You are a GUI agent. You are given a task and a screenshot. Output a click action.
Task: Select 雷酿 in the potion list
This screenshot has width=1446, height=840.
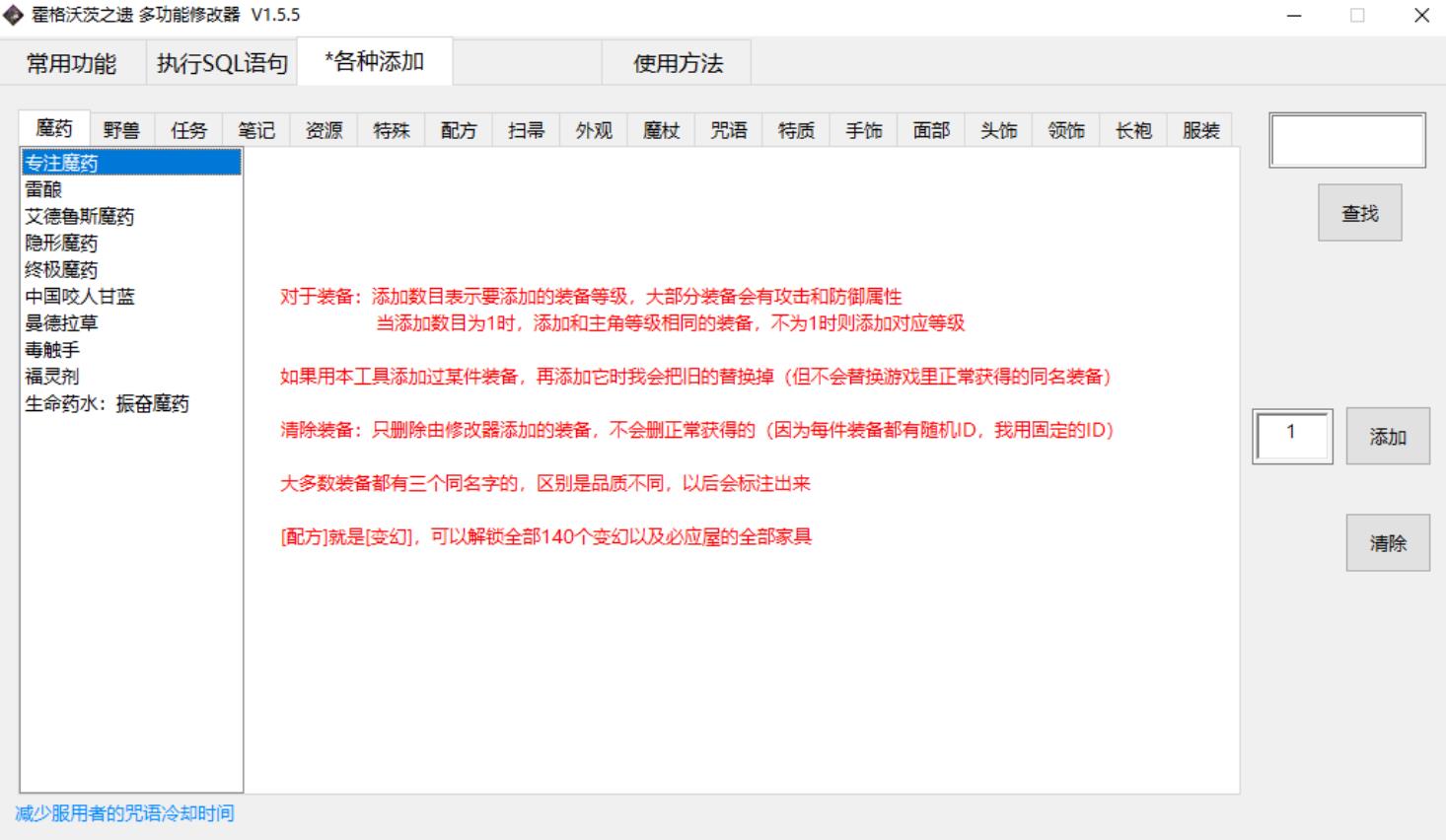43,189
